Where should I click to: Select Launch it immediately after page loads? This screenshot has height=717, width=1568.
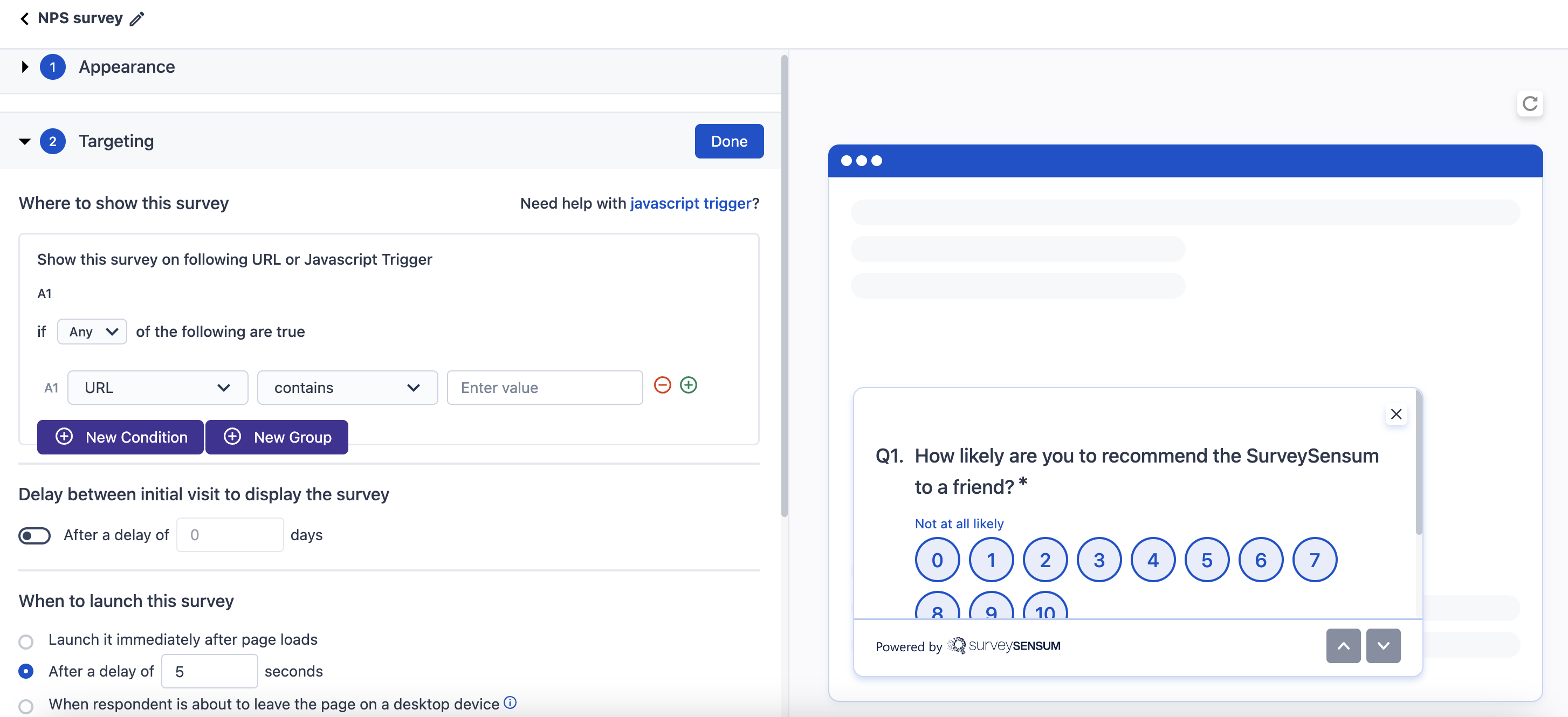tap(25, 642)
